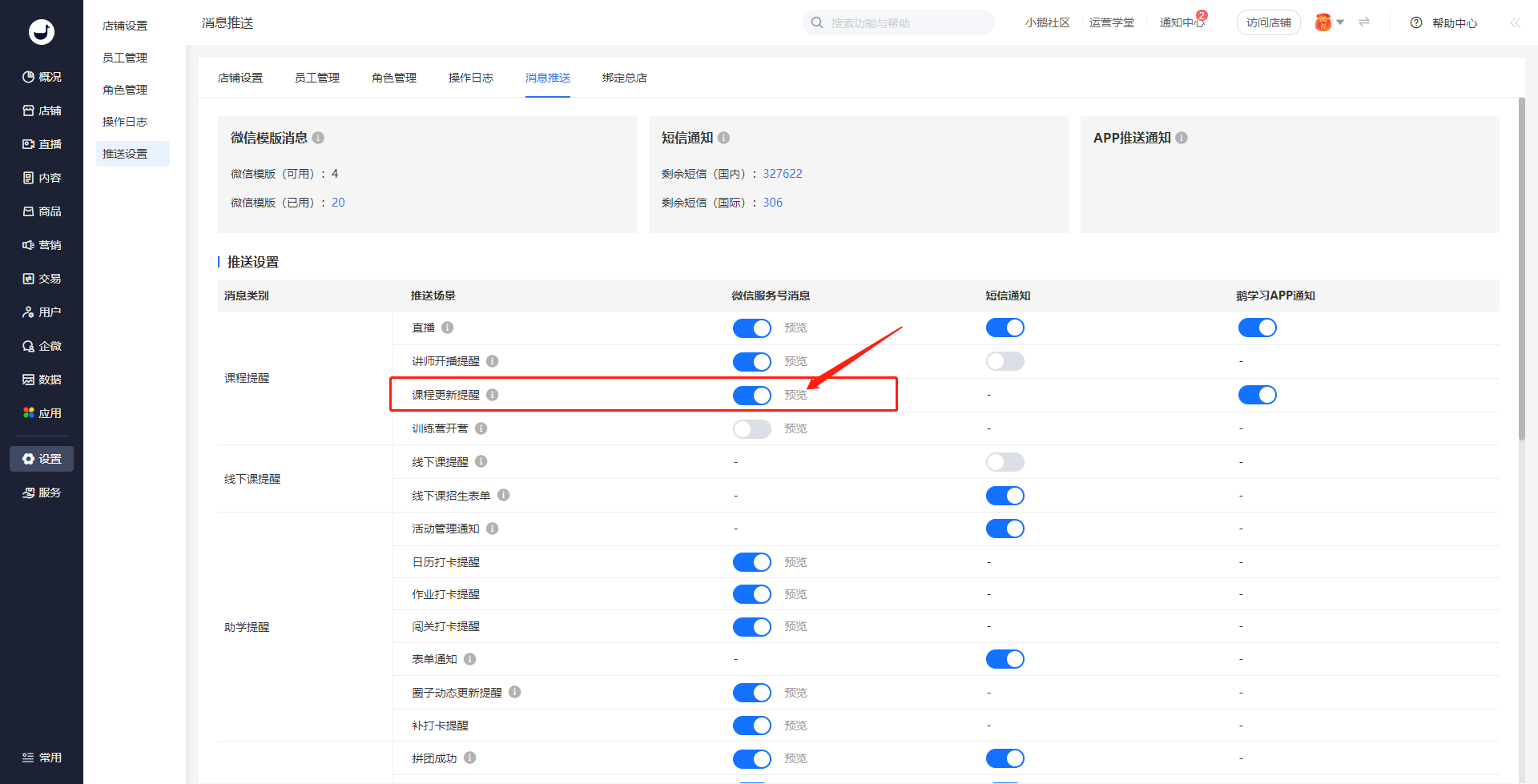Viewport: 1538px width, 784px height.
Task: Switch to the 操作日志 tab
Action: [x=470, y=78]
